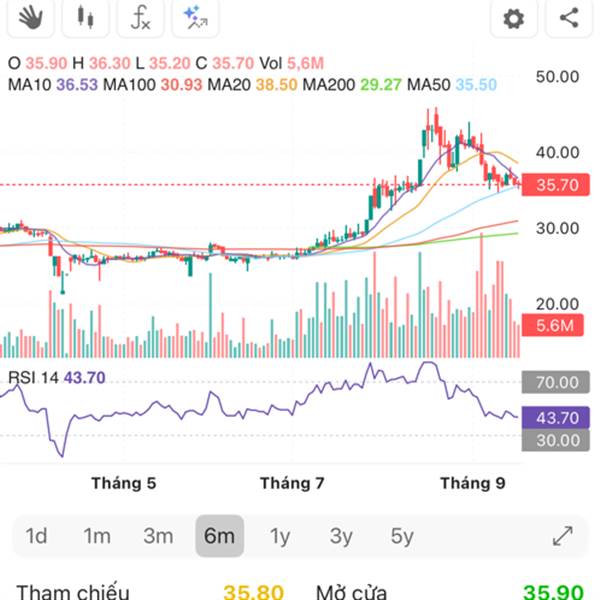Tap the low price L 35.20 reading

pos(163,63)
